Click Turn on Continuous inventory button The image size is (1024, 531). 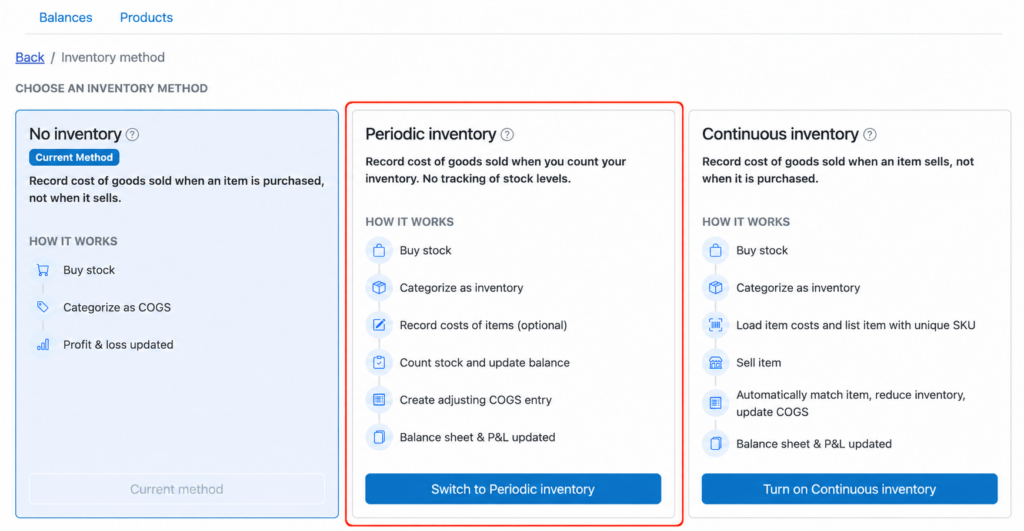849,489
